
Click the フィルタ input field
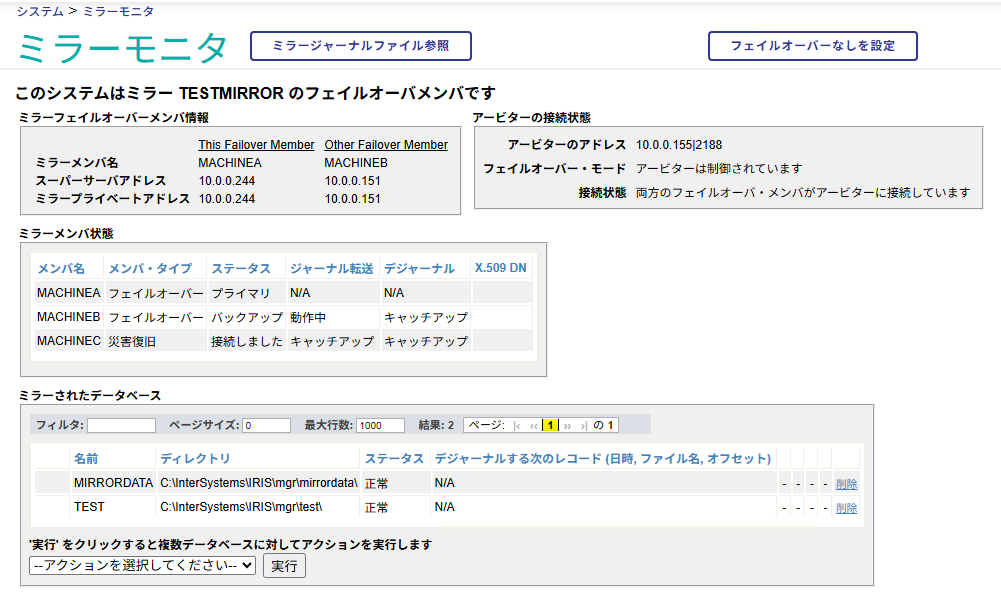pos(121,425)
